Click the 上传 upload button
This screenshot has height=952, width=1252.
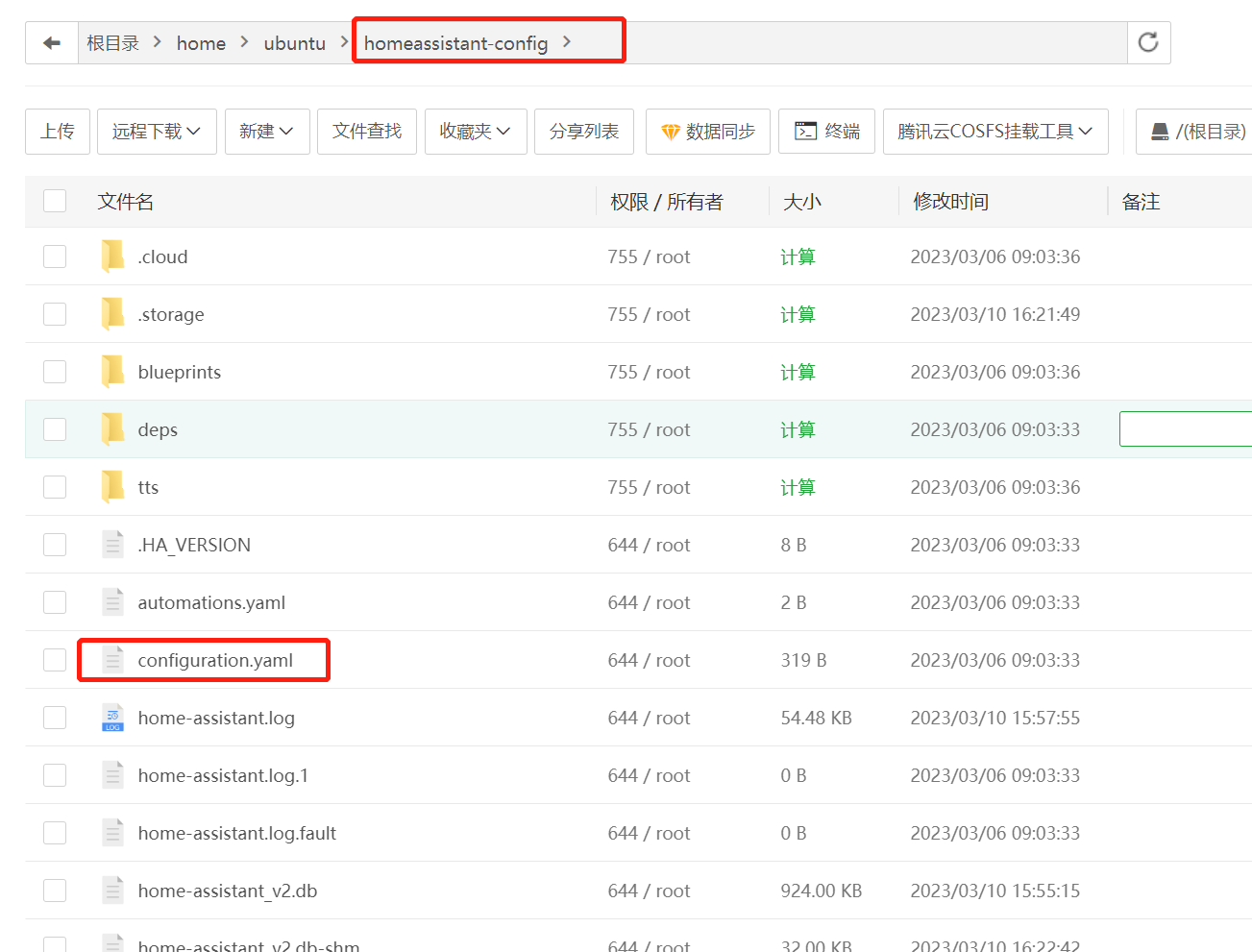pyautogui.click(x=57, y=132)
